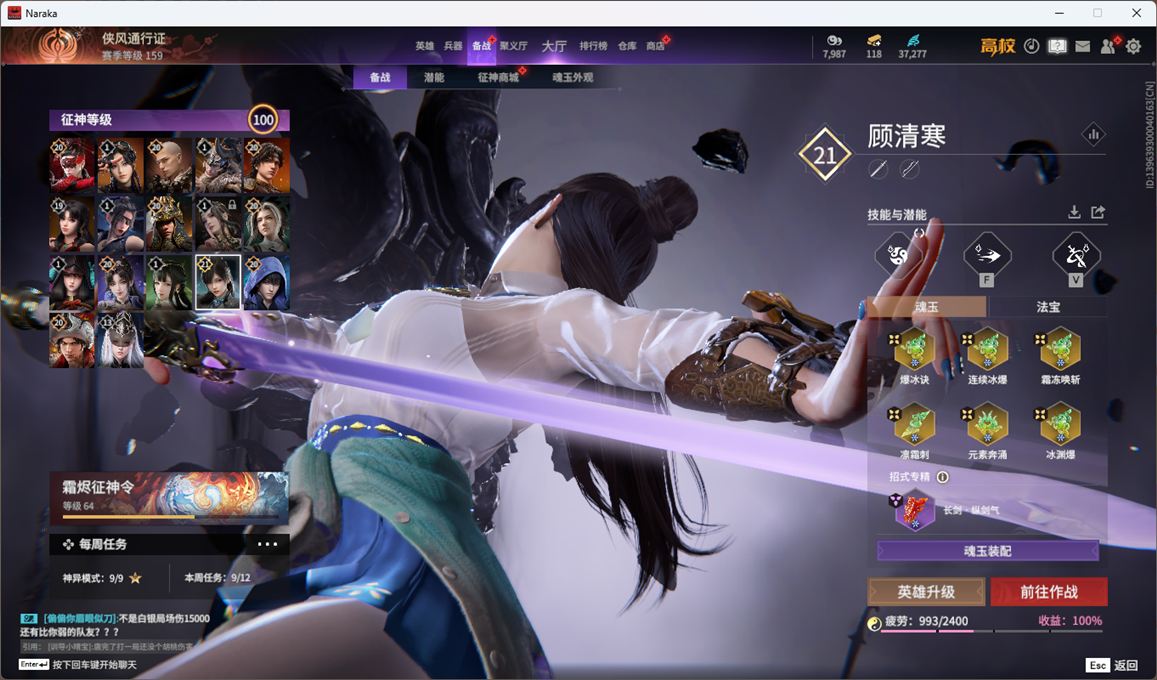Click the chat input 按下回车键开始聊天

coord(94,665)
